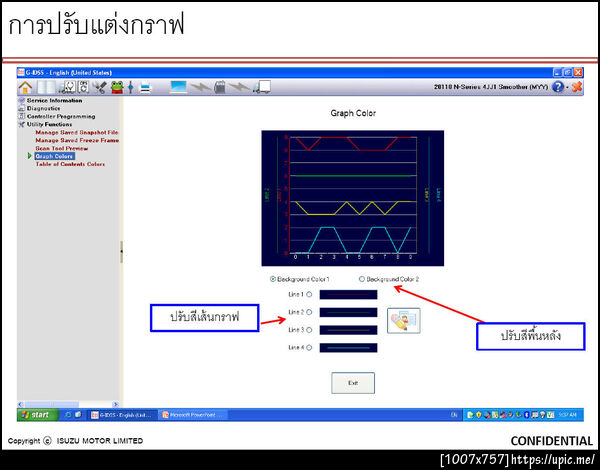Open the book (service manual) toolbar icon
Screen dimensions: 600x470
point(46,88)
